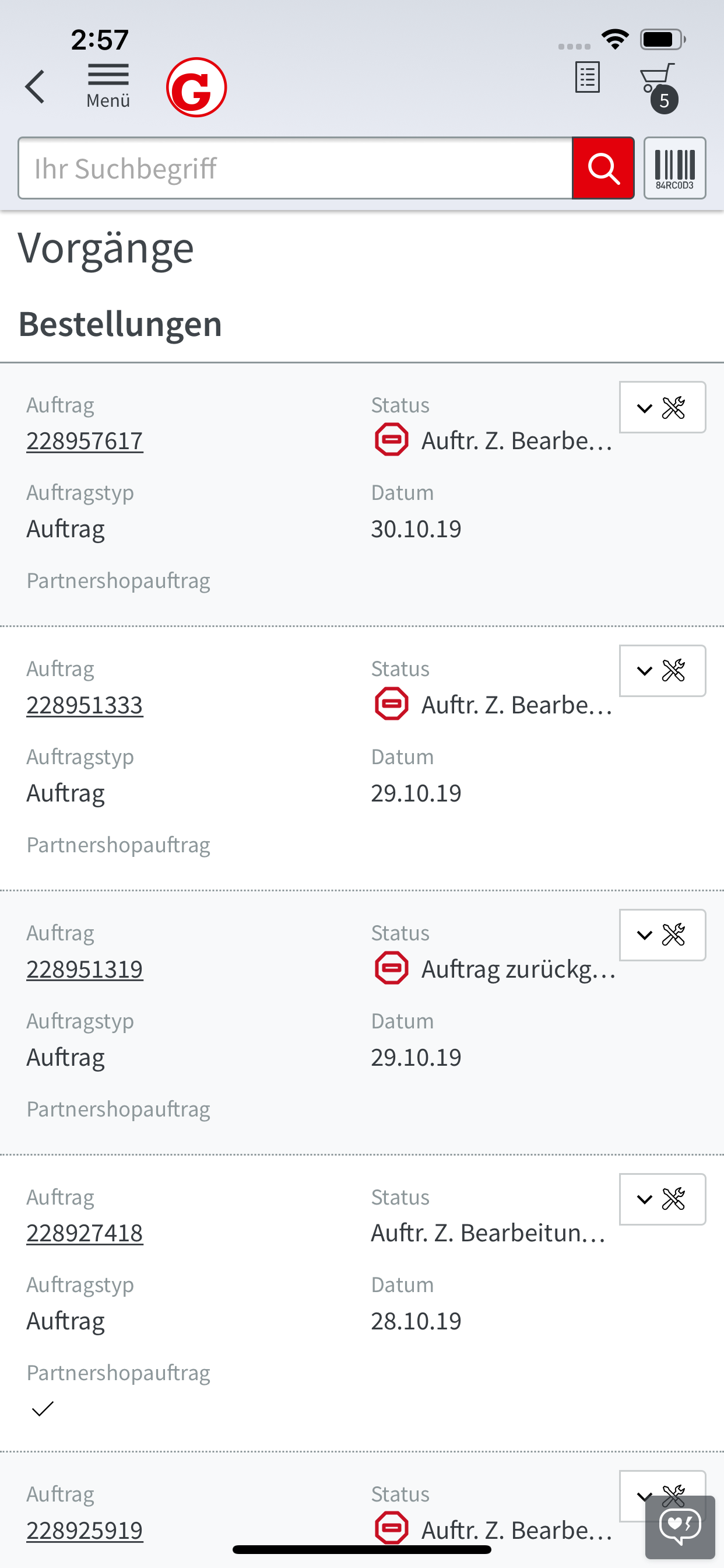Expand actions dropdown for order 228927418

(x=662, y=1199)
